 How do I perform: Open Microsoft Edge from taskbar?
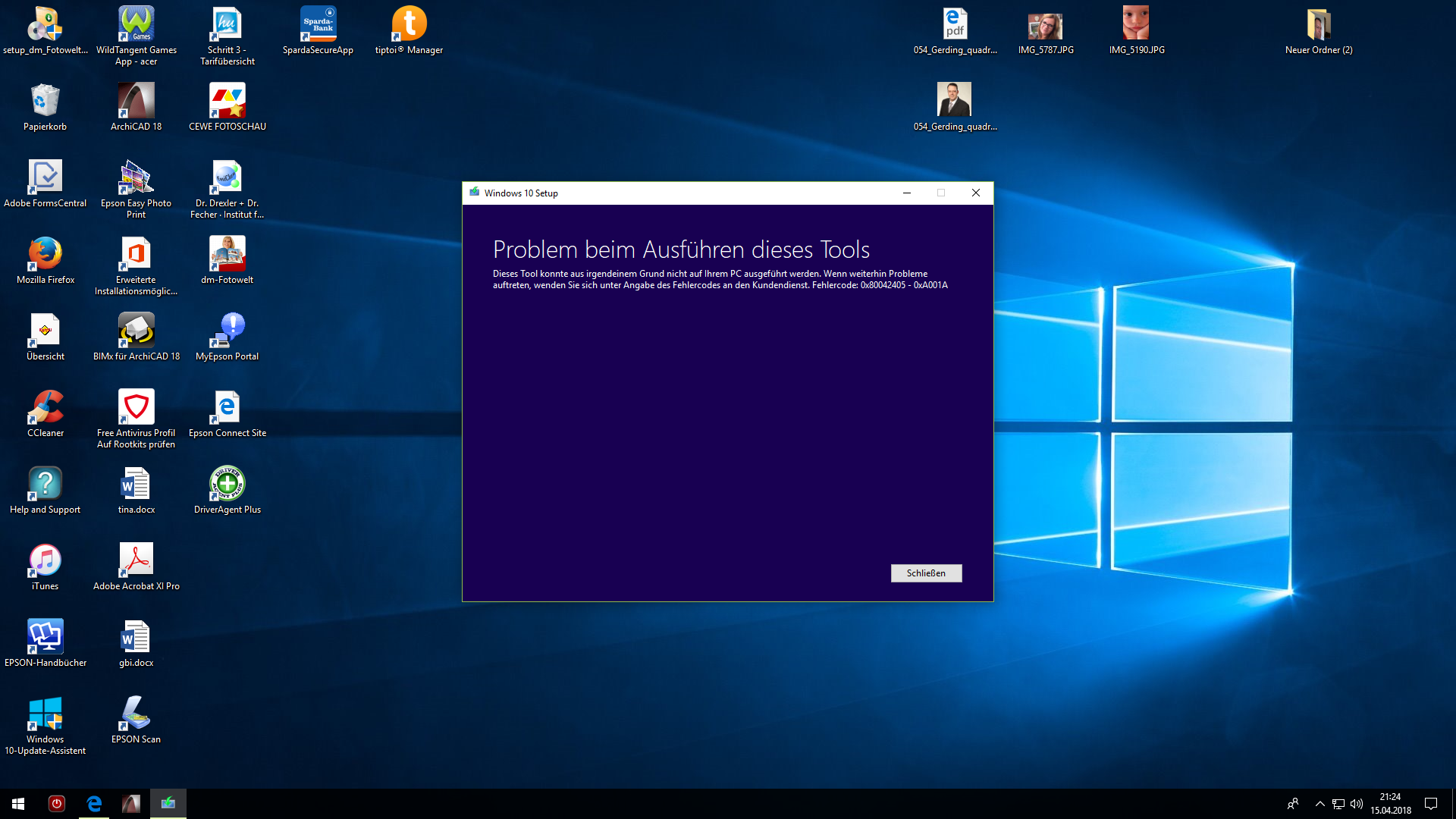click(94, 804)
